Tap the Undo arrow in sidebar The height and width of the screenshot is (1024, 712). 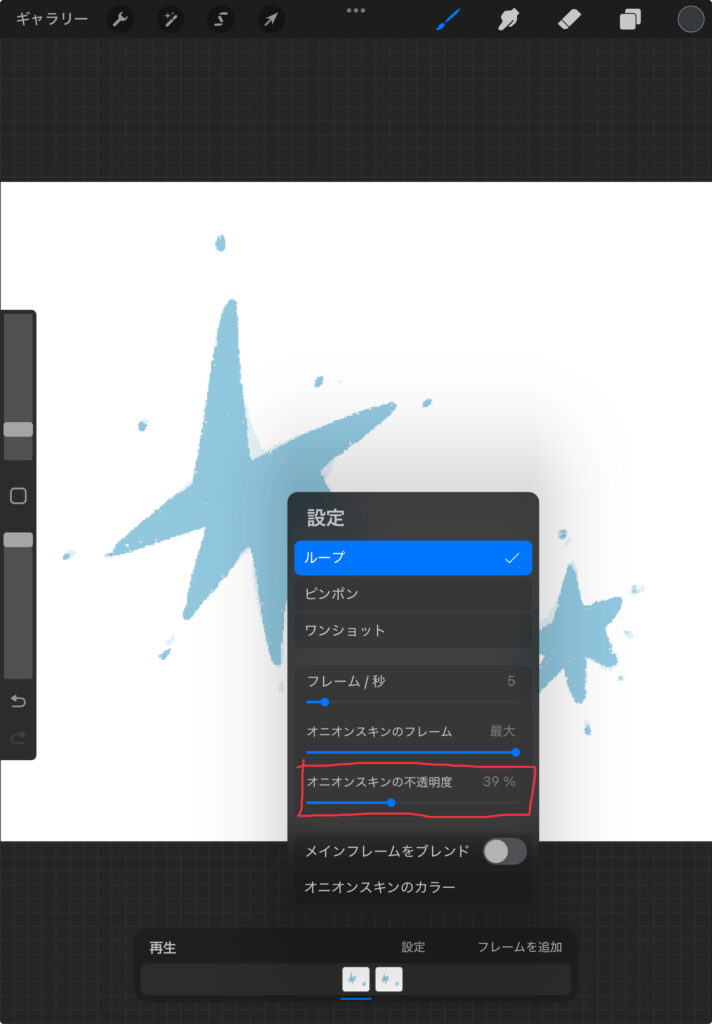point(18,702)
